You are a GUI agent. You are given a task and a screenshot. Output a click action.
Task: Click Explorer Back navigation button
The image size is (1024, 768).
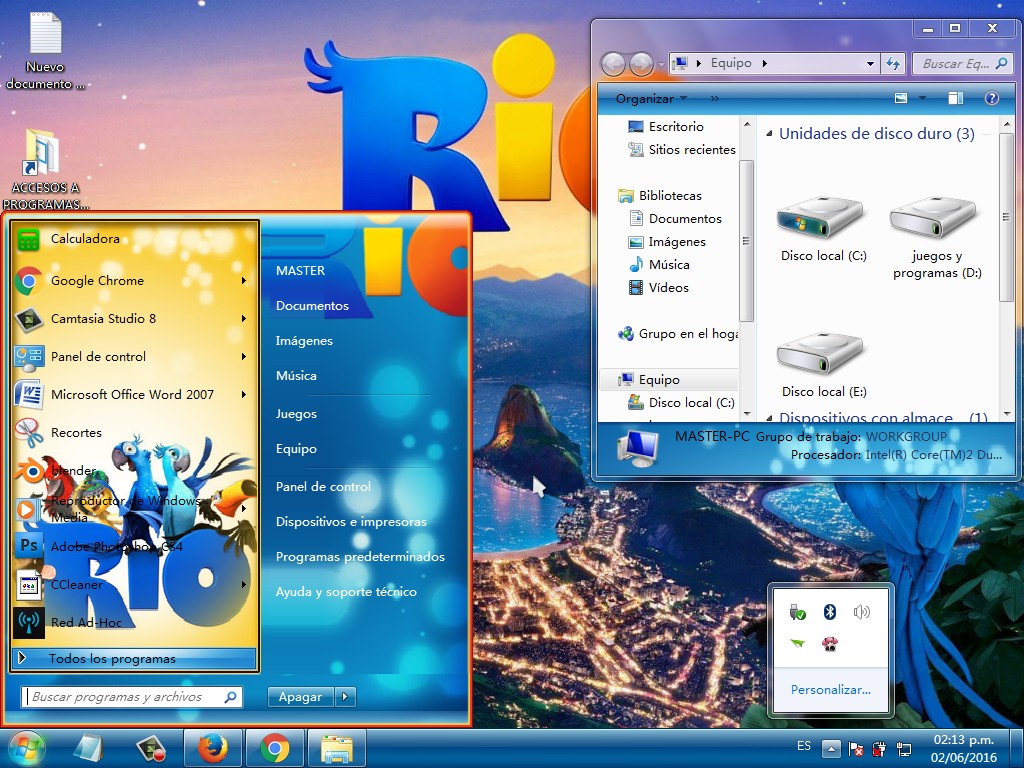pos(613,64)
